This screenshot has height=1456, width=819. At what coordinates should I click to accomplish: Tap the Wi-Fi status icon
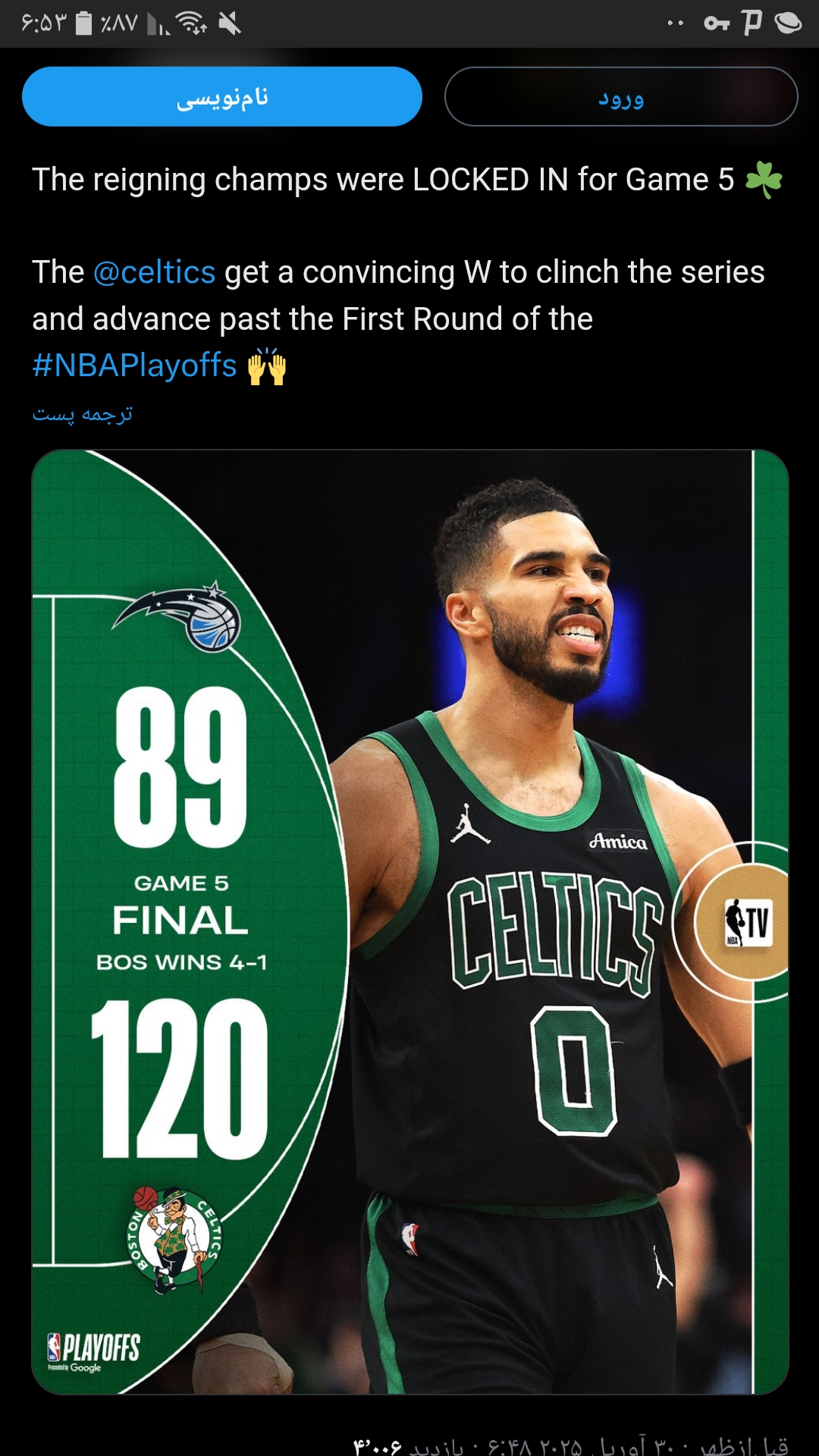pos(191,24)
